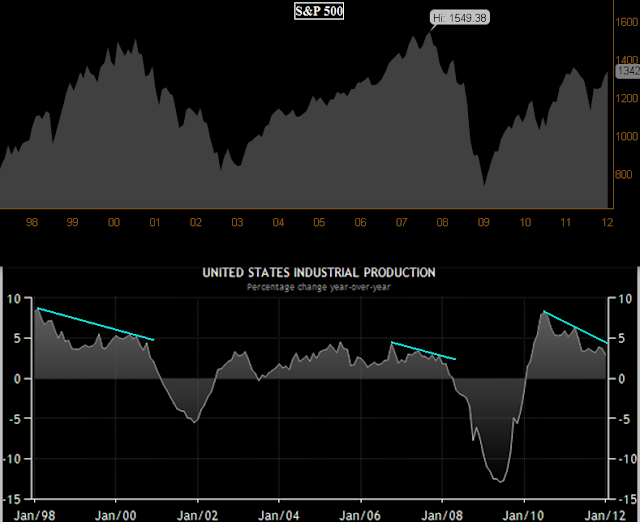Select year label 08 on S&P chart

[x=442, y=222]
